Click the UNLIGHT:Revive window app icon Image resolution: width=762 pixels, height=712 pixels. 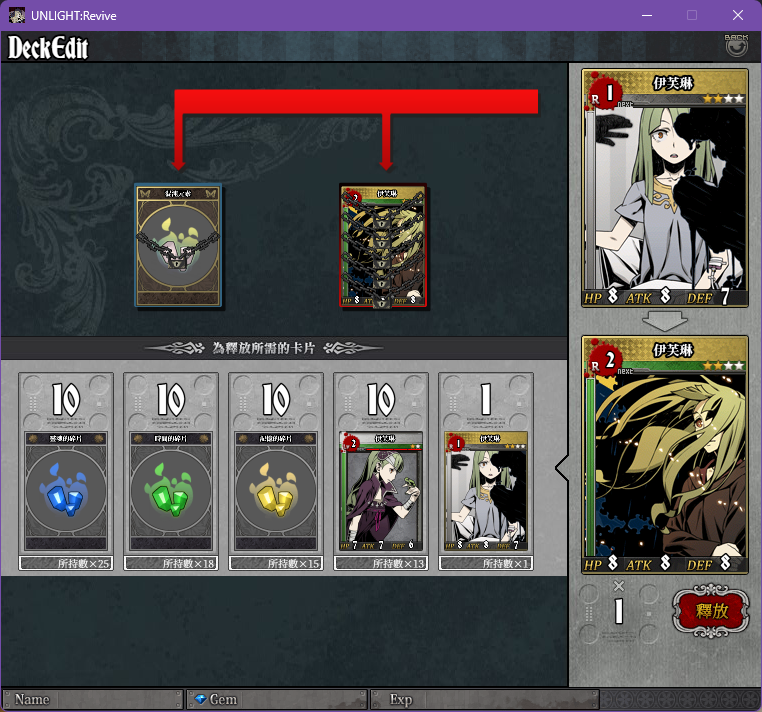tap(17, 15)
